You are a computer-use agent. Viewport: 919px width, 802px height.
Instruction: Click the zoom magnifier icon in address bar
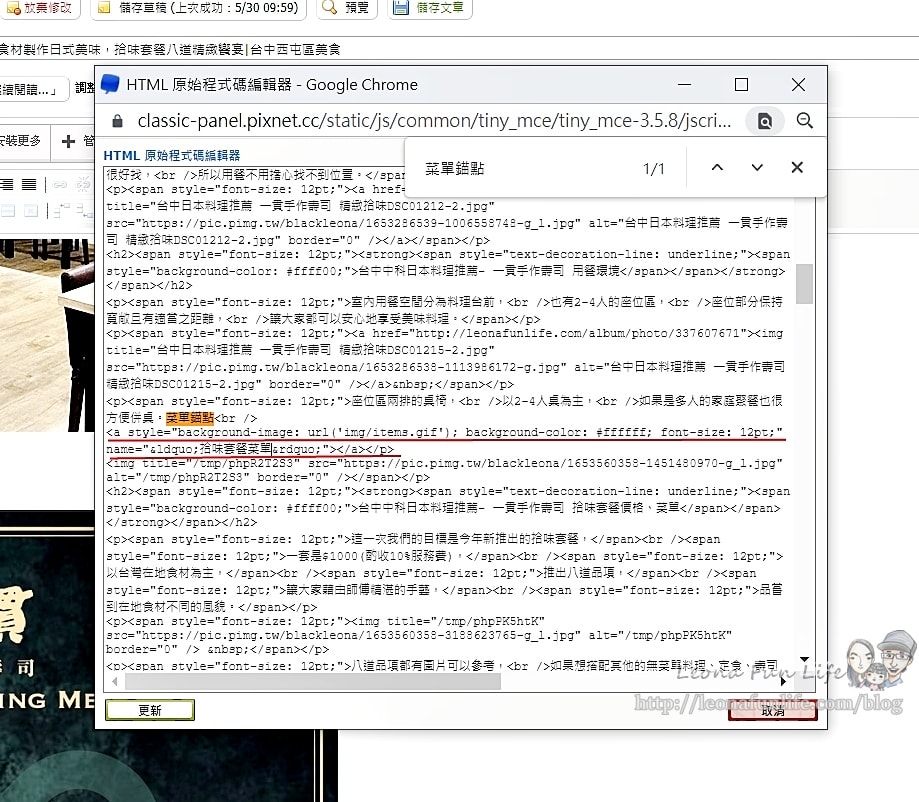805,121
